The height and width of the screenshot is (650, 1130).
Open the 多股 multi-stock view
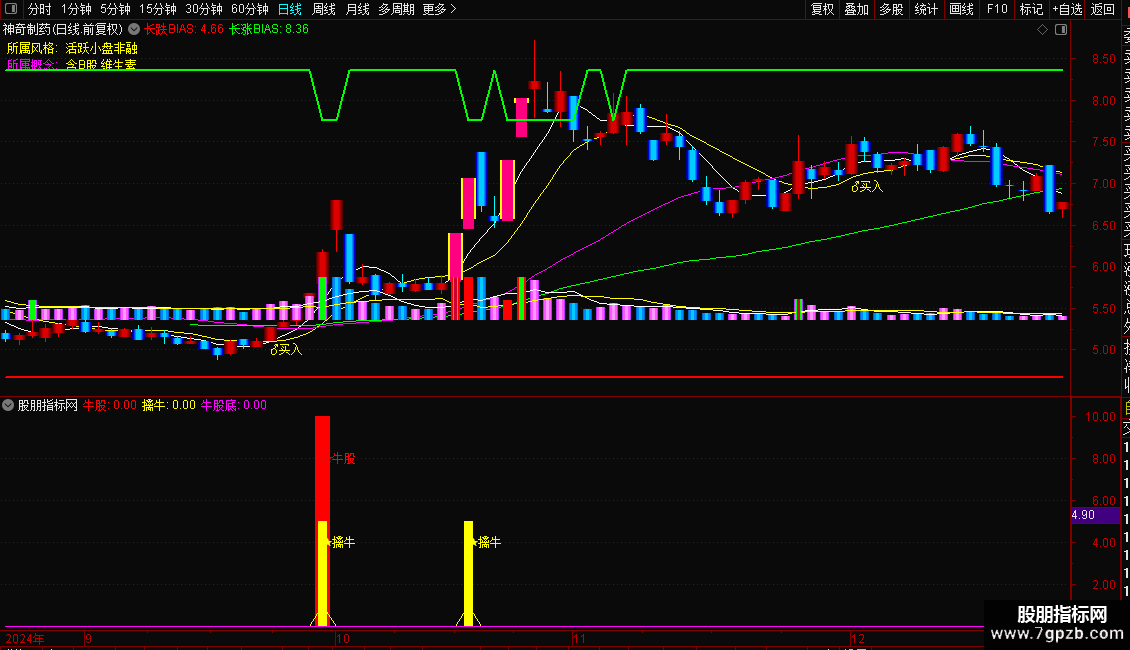891,9
